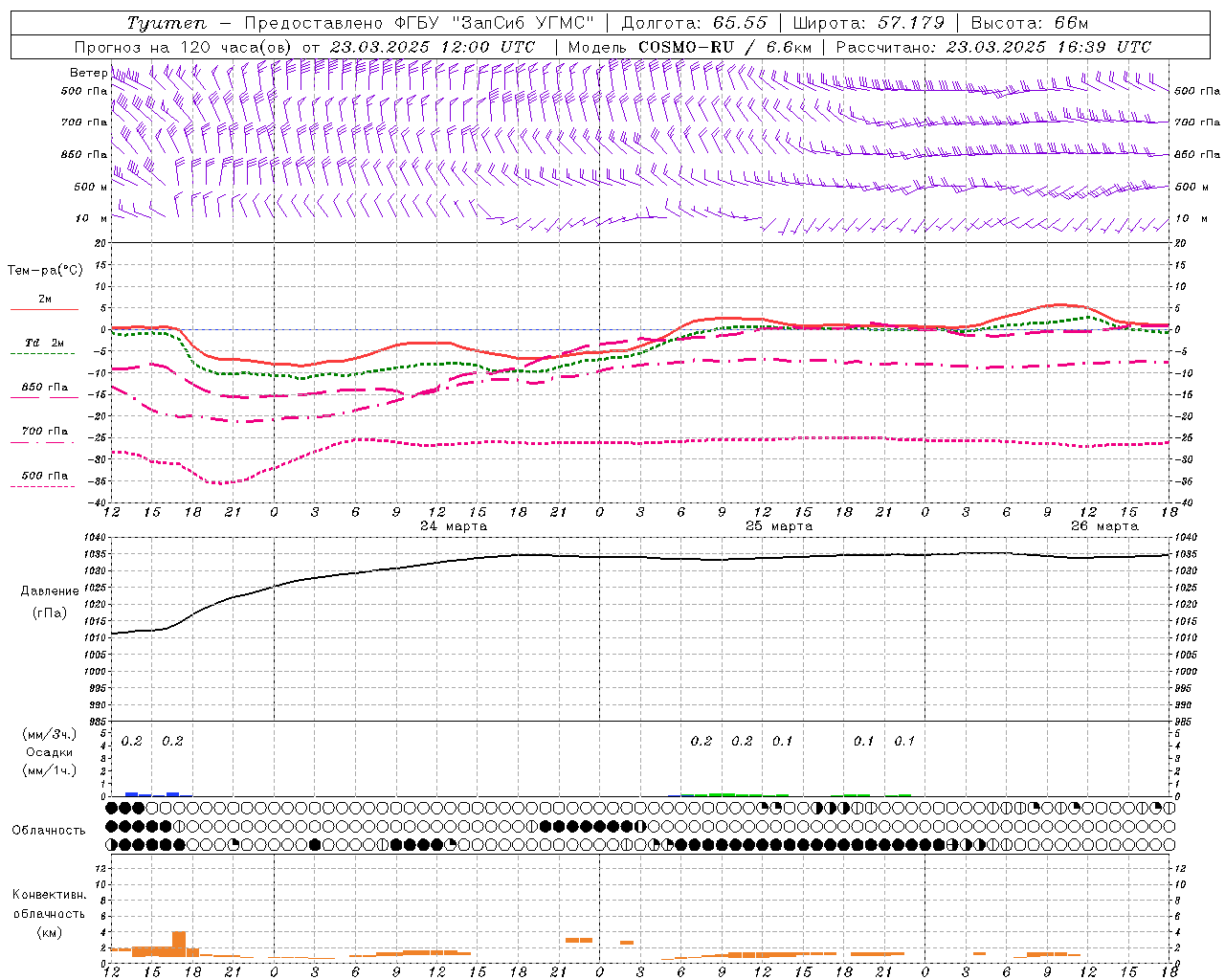This screenshot has height=980, width=1225.
Task: Click the 'Рассчитано: 23.03.2025 16:39 UTC' text
Action: click(993, 47)
